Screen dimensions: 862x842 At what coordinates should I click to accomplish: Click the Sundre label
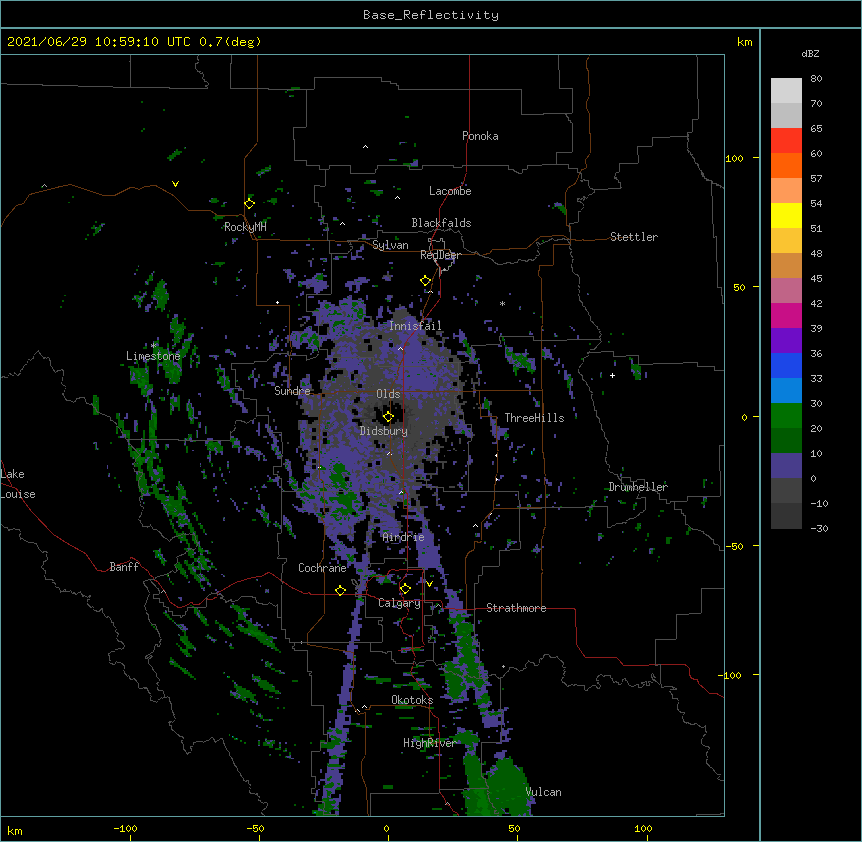tap(292, 391)
